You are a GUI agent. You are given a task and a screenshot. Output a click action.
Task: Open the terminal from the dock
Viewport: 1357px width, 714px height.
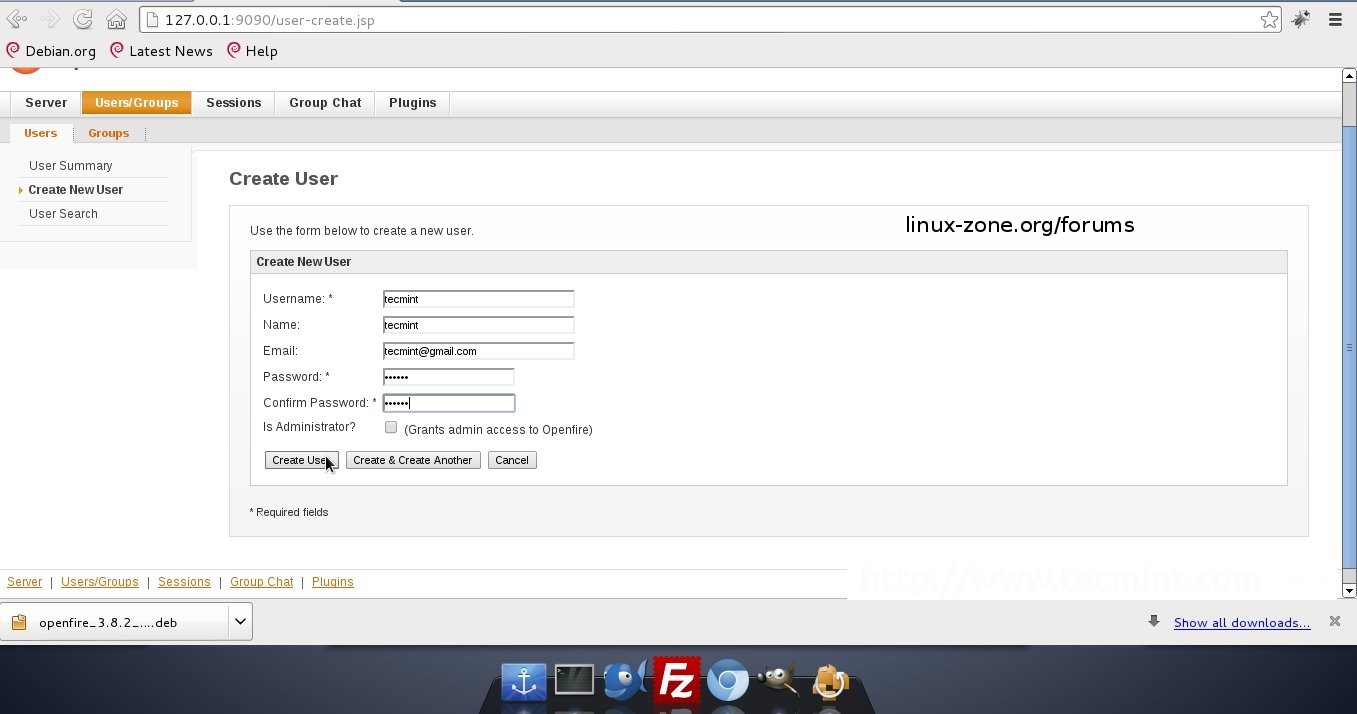pos(574,680)
